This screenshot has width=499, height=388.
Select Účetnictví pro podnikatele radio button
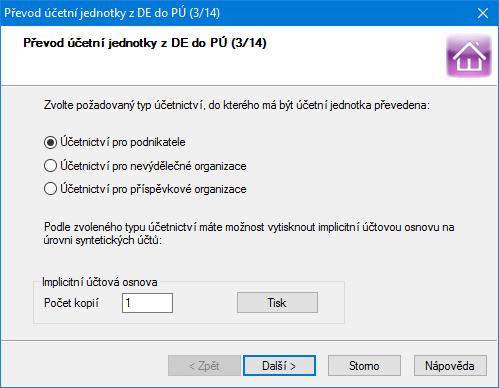(x=50, y=143)
